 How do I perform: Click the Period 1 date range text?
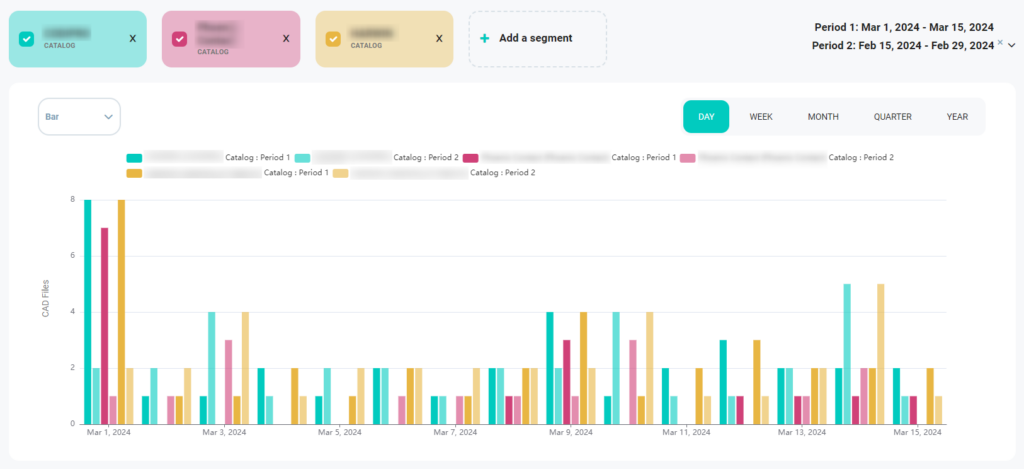[x=903, y=27]
